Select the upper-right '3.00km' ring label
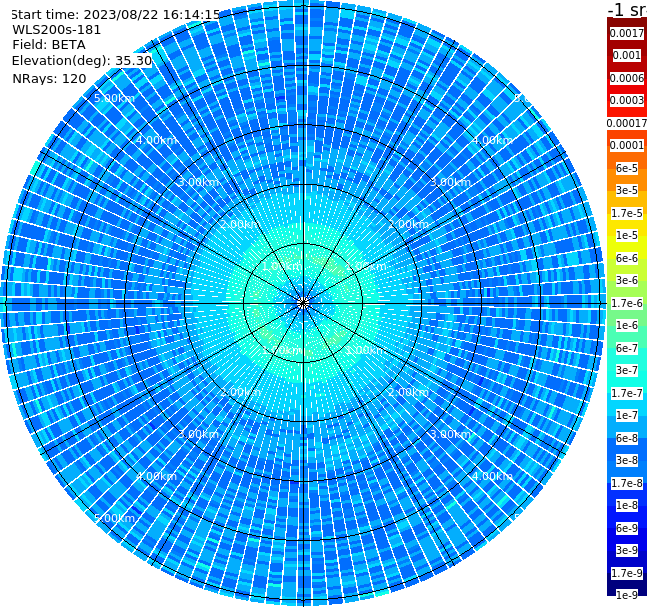This screenshot has height=607, width=647. [451, 182]
